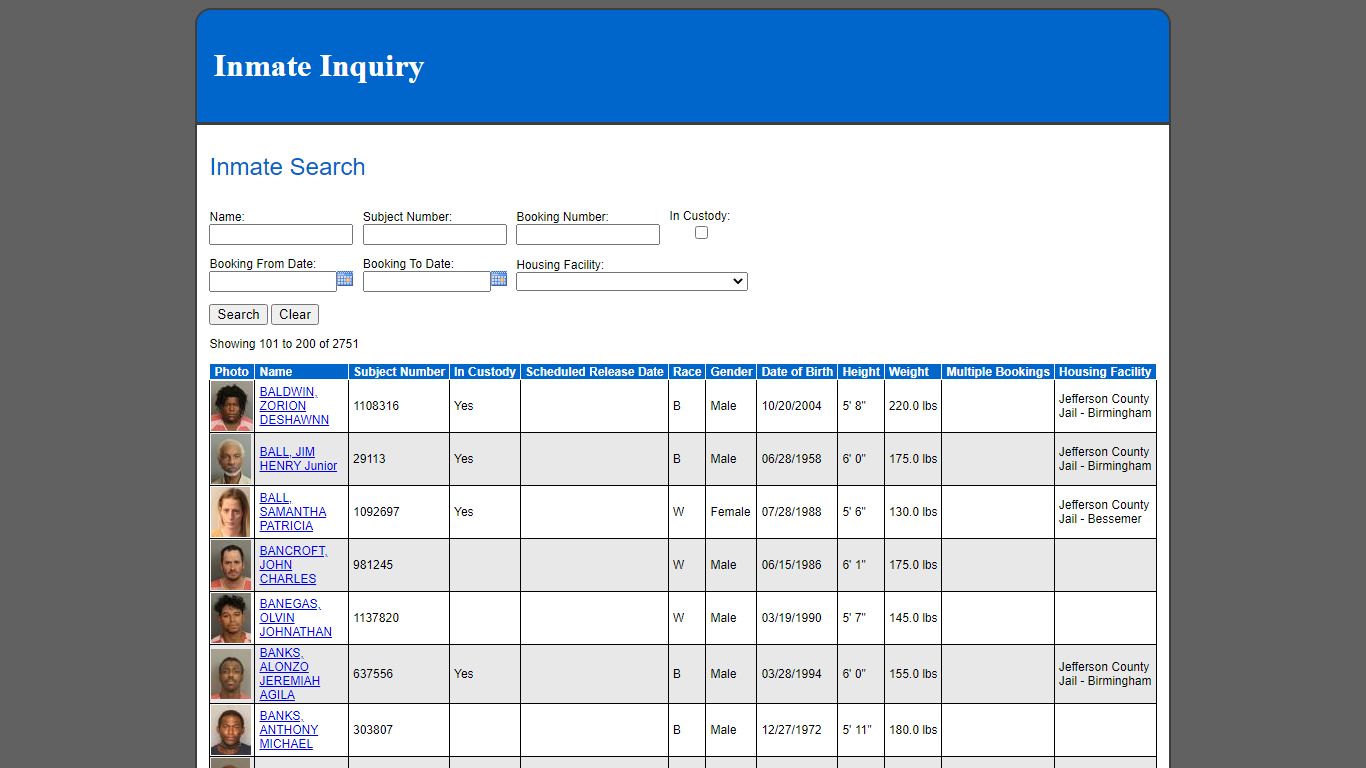The image size is (1366, 768).
Task: Click Jefferson County Jail - Bessemer cell
Action: point(1104,512)
